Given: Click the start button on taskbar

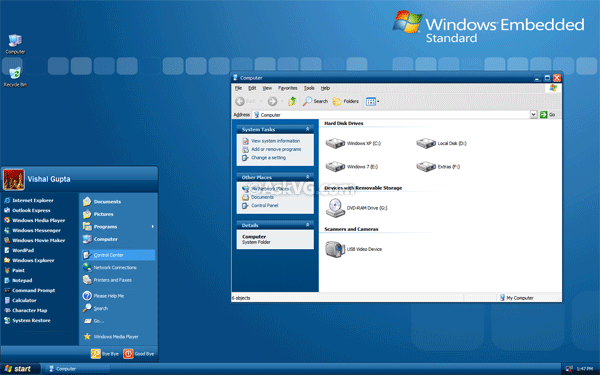Looking at the screenshot, I should 20,369.
